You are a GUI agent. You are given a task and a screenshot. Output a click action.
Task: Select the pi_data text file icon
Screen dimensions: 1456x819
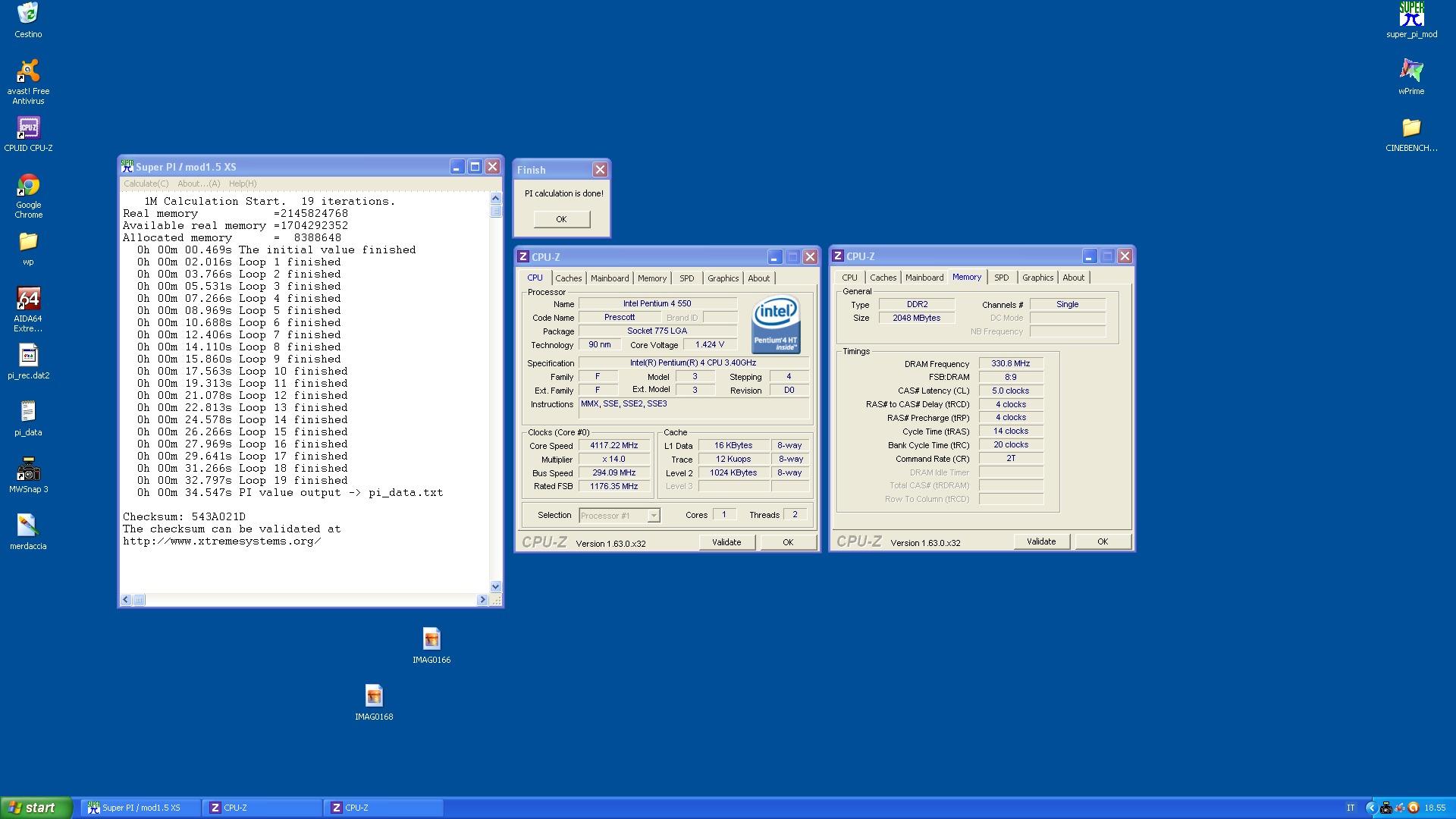coord(28,419)
